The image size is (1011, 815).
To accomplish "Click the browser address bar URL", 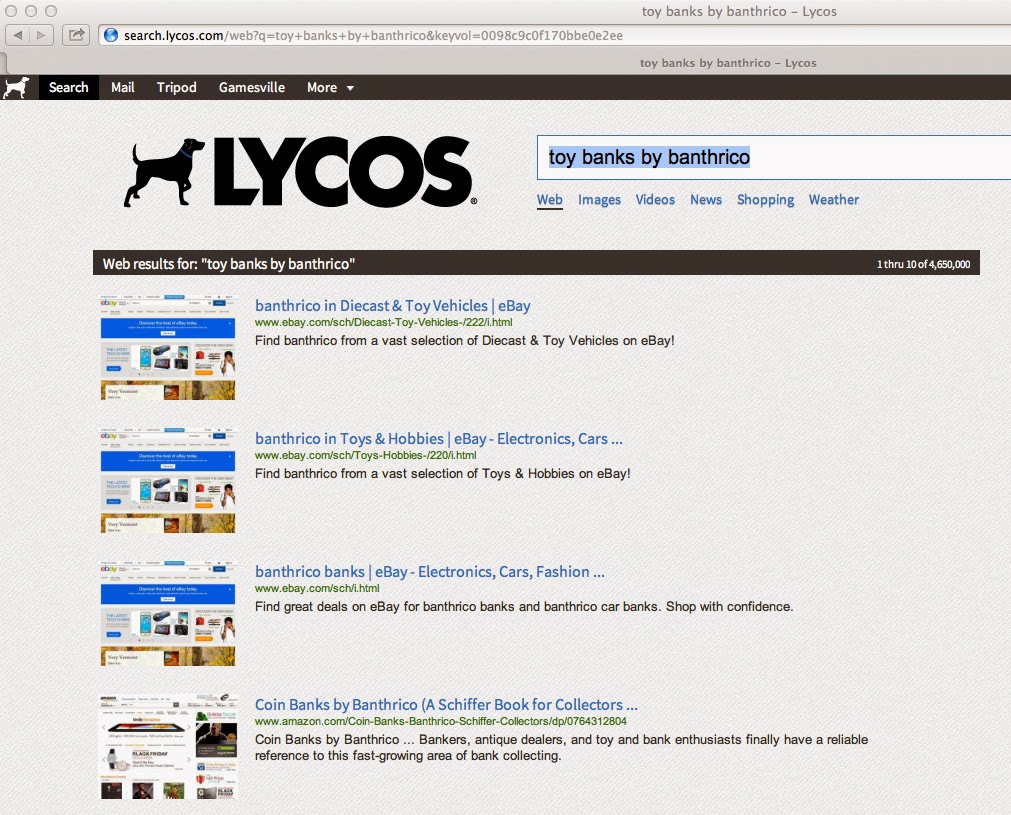I will pyautogui.click(x=373, y=35).
